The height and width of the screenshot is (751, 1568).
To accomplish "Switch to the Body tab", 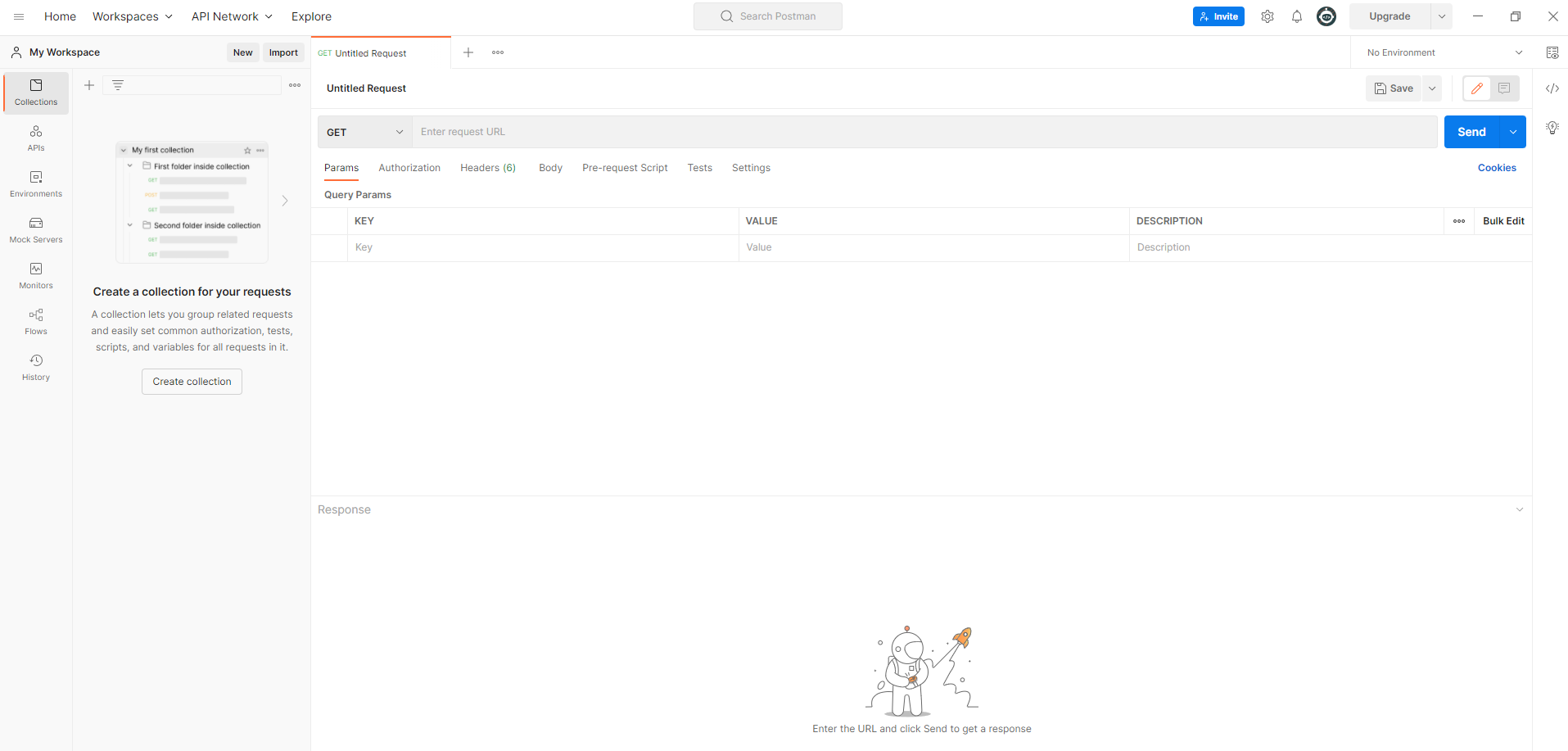I will (550, 168).
